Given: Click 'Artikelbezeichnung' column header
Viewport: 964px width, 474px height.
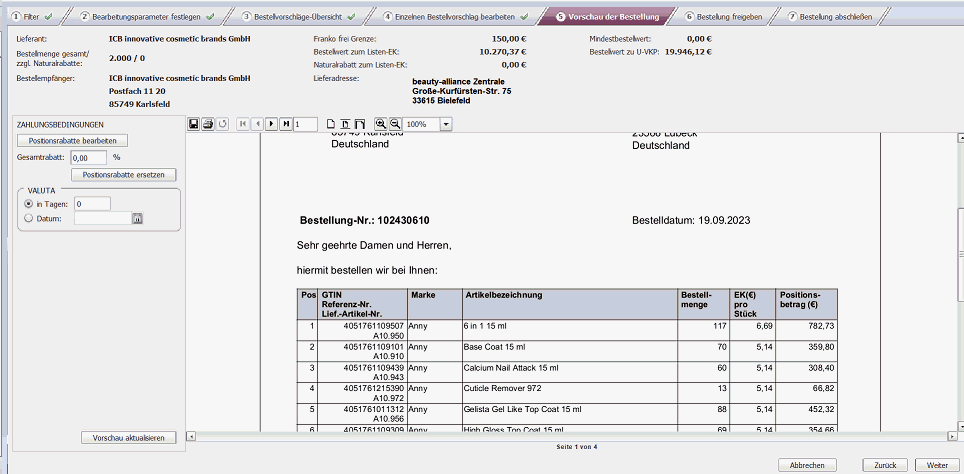Looking at the screenshot, I should (504, 295).
